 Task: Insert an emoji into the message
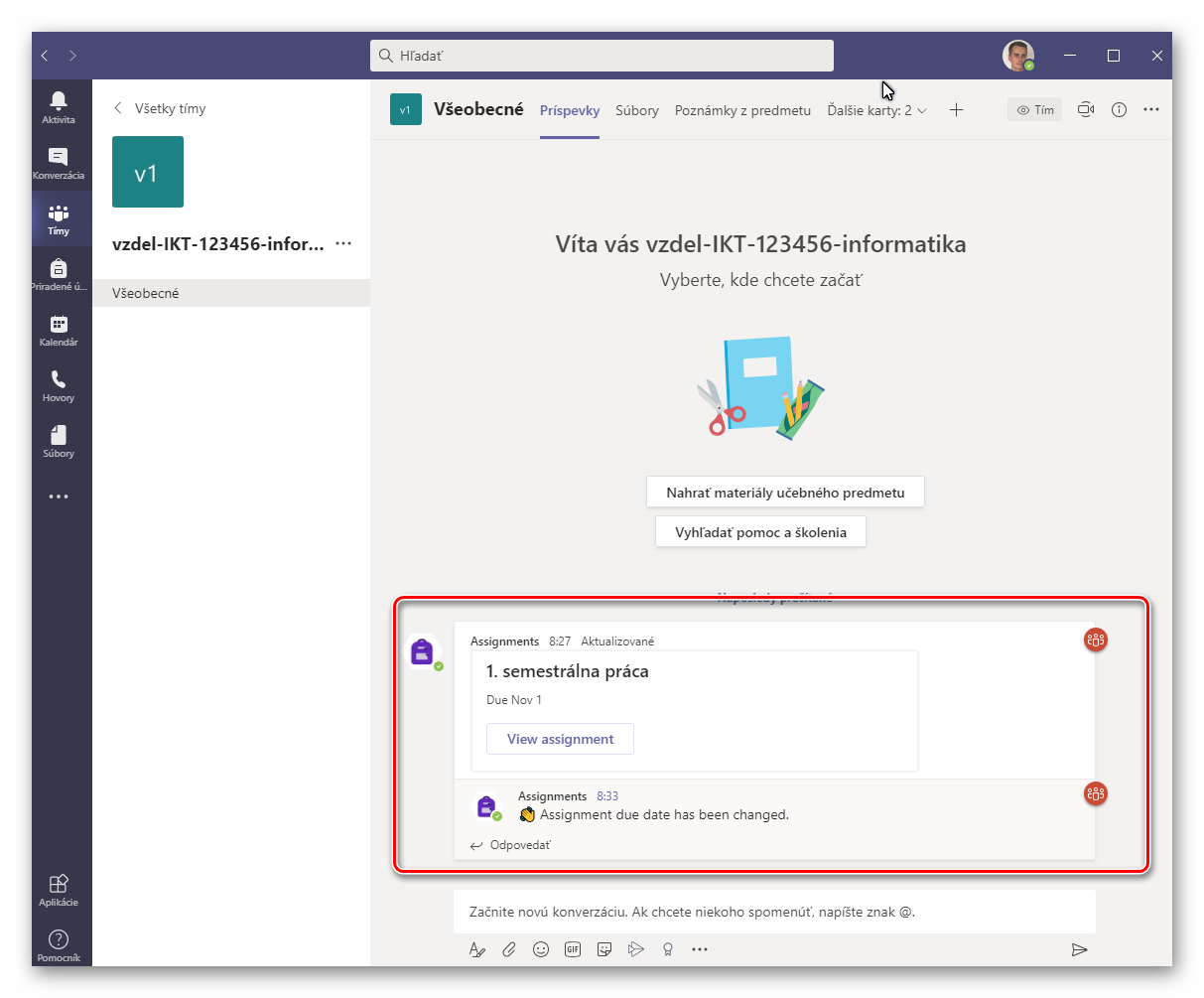pyautogui.click(x=541, y=949)
